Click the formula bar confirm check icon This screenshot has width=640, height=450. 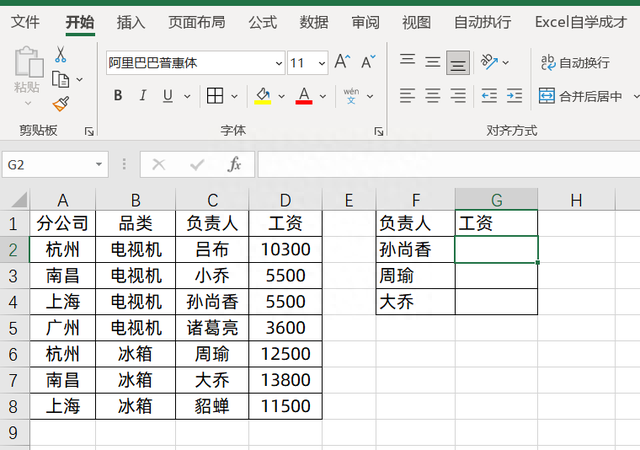[197, 165]
